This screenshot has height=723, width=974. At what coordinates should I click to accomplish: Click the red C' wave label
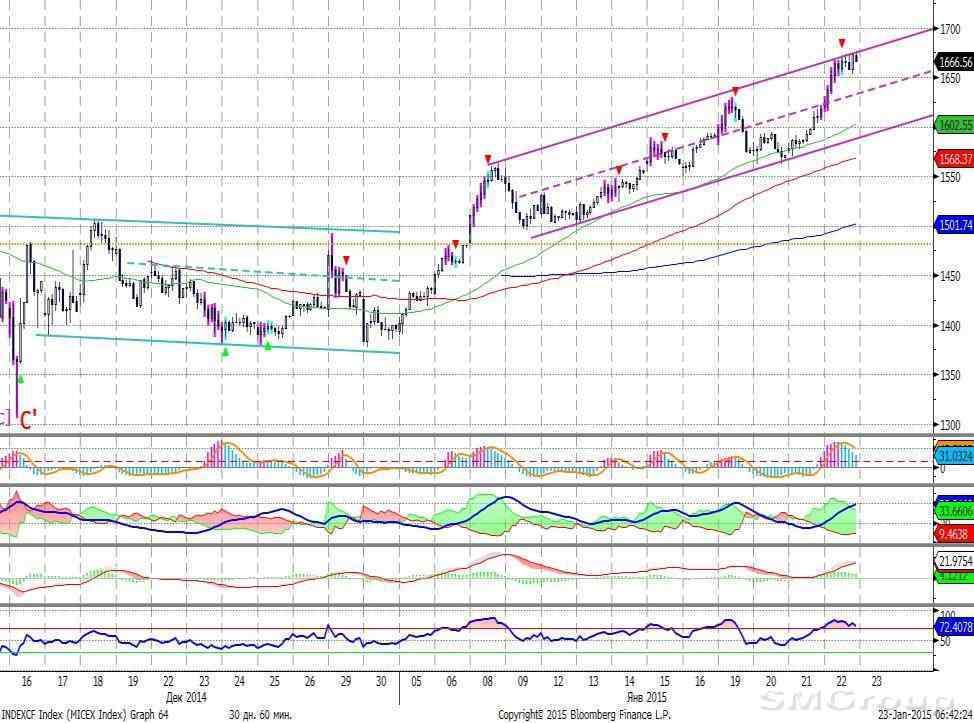(29, 420)
